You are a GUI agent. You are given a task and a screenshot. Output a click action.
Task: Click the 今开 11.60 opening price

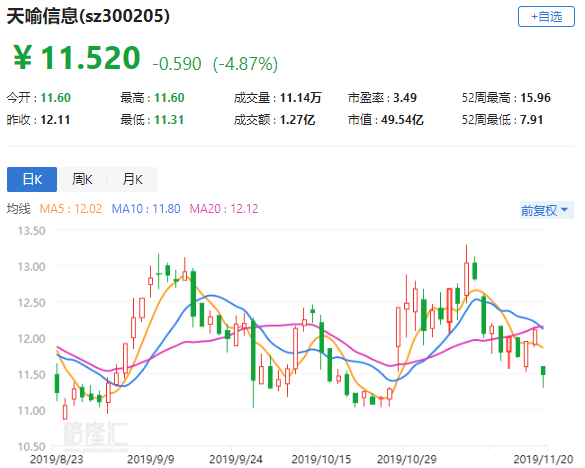[39, 98]
